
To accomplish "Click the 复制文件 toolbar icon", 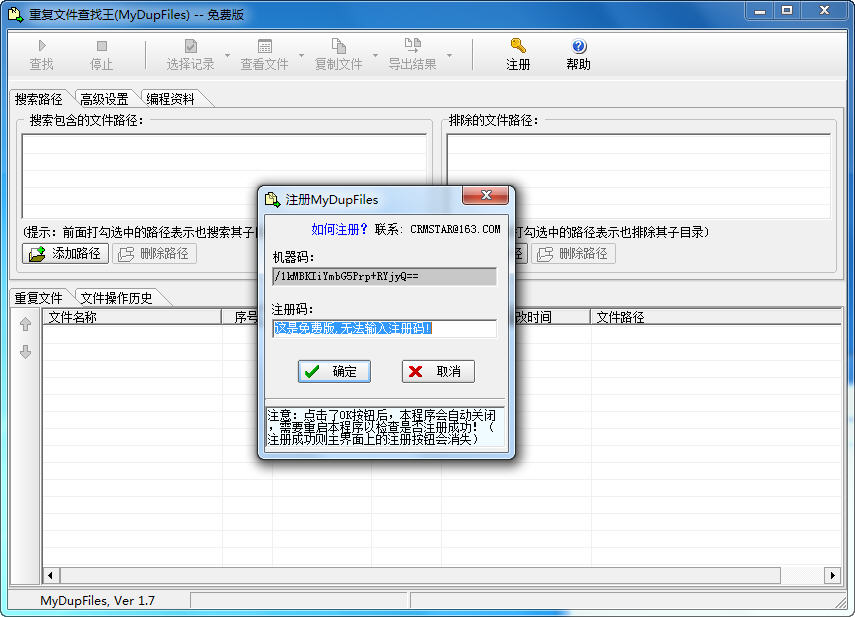I will click(x=338, y=46).
